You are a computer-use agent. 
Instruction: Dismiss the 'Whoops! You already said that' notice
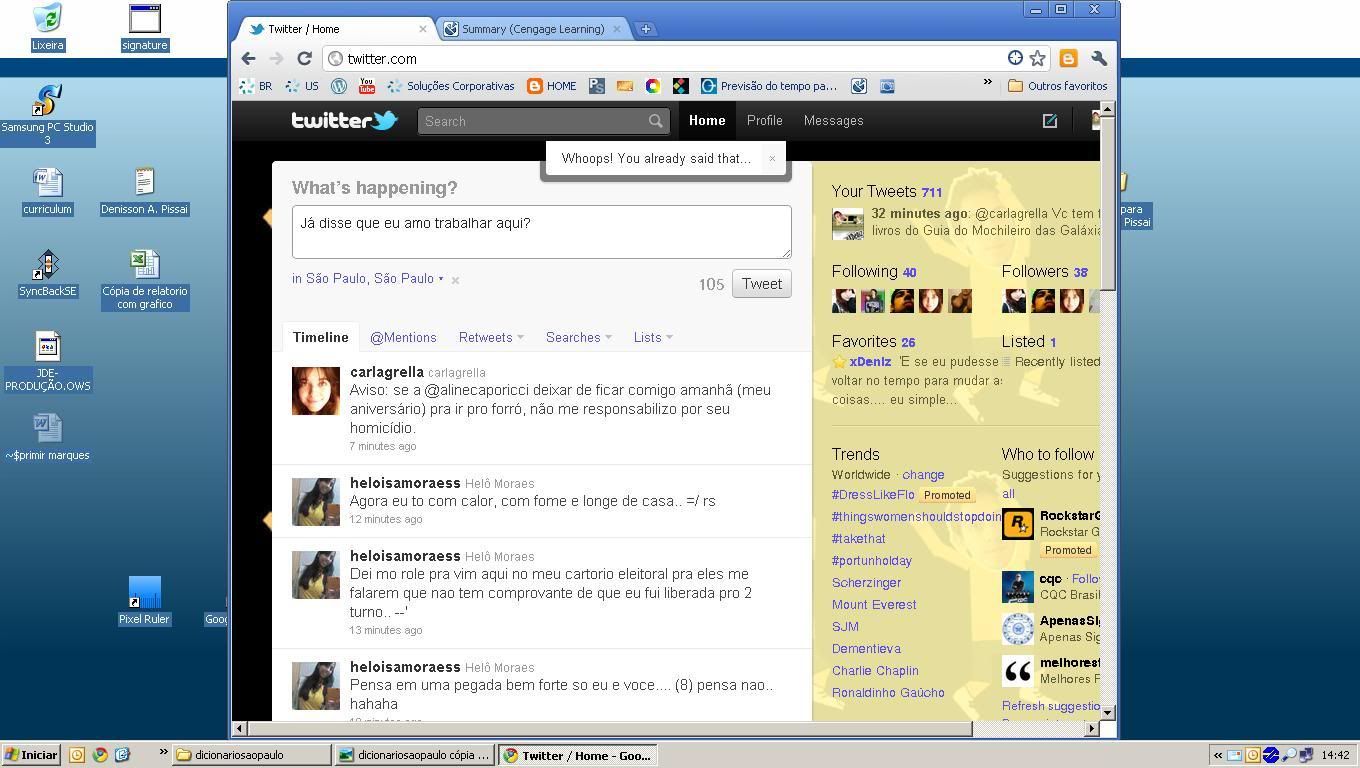(772, 158)
